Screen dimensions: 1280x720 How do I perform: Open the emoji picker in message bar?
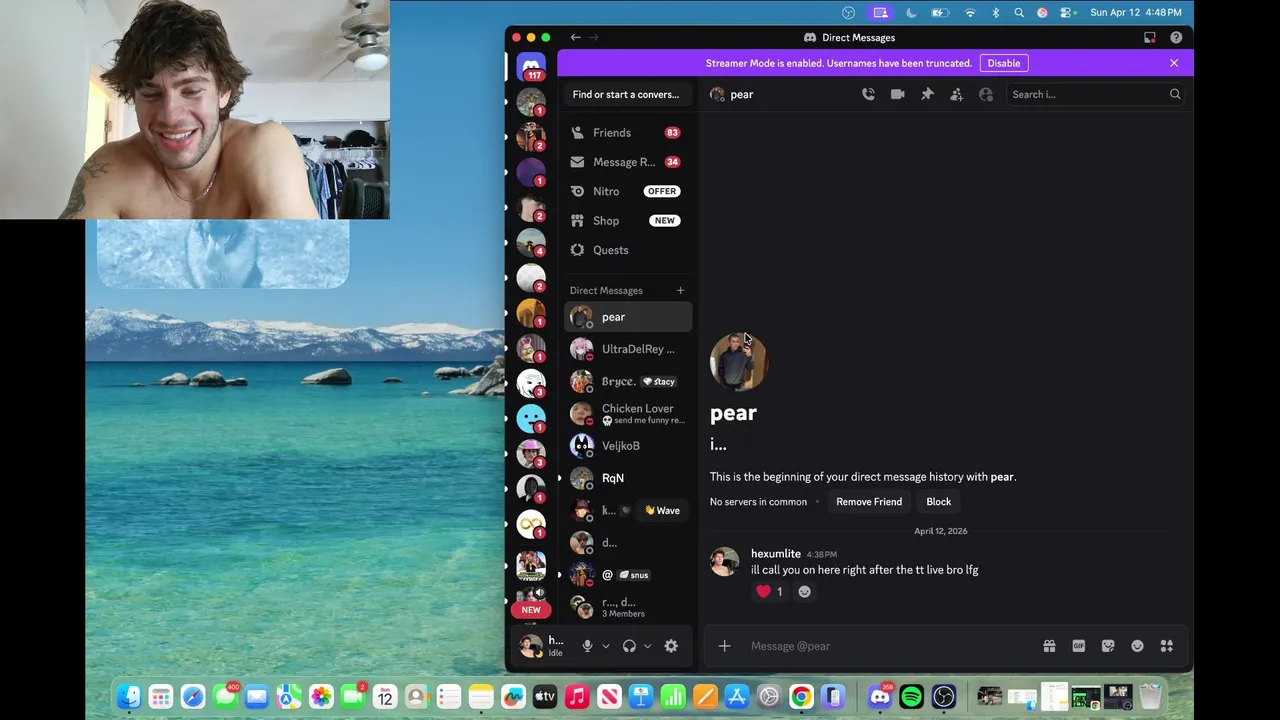(x=1137, y=646)
